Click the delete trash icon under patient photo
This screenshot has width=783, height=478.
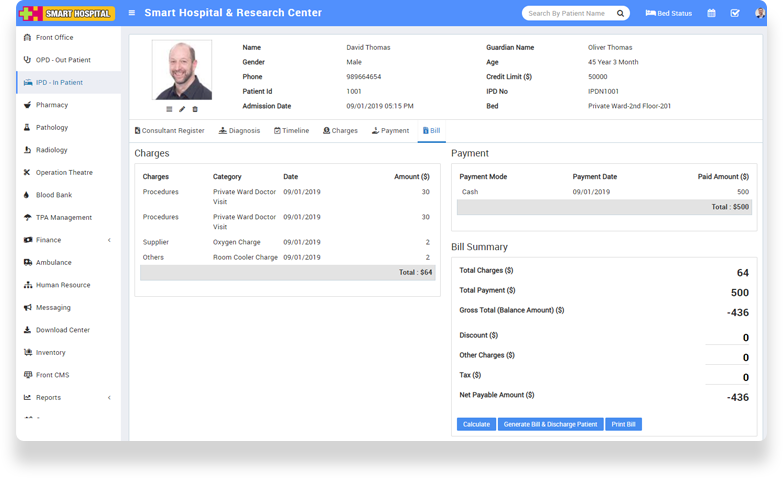coord(195,109)
